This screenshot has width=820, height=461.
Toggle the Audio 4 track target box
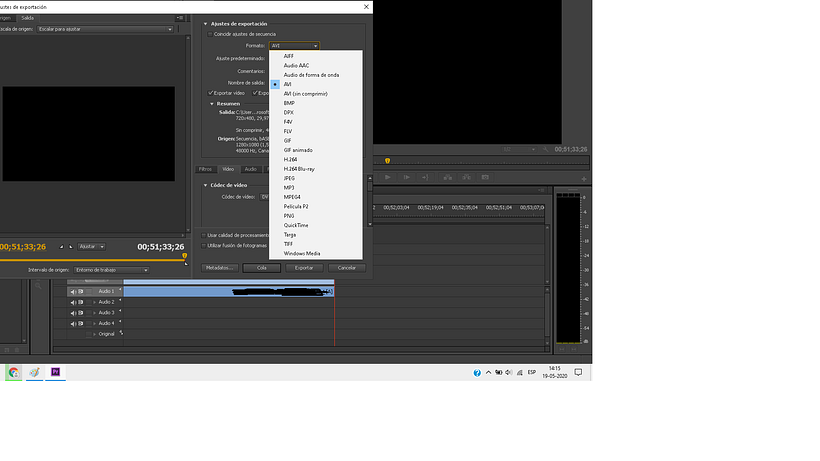(88, 324)
